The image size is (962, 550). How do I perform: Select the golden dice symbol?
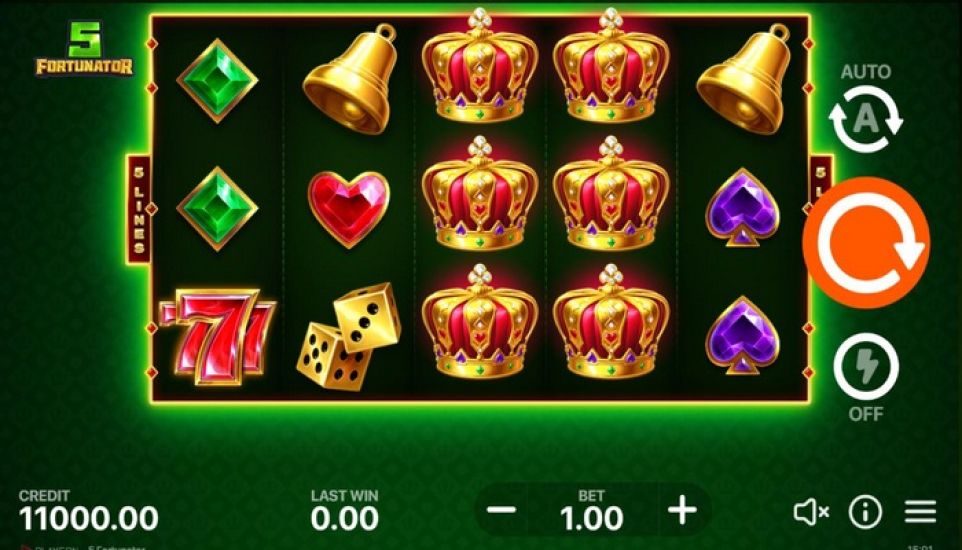[x=348, y=336]
